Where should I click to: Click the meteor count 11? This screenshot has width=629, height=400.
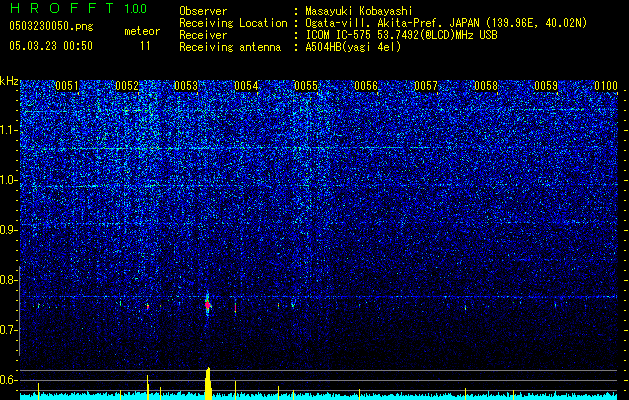point(145,46)
